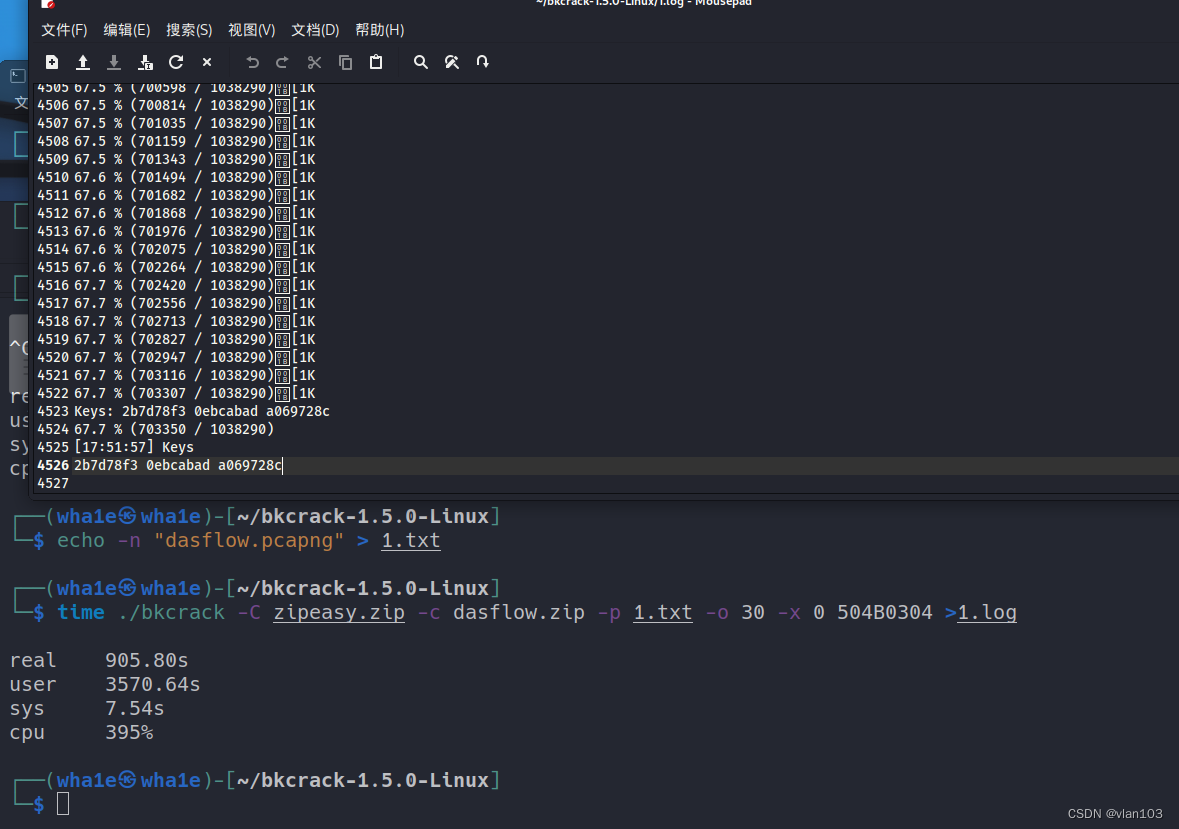The height and width of the screenshot is (829, 1179).
Task: Save the current file via toolbar
Action: click(114, 62)
